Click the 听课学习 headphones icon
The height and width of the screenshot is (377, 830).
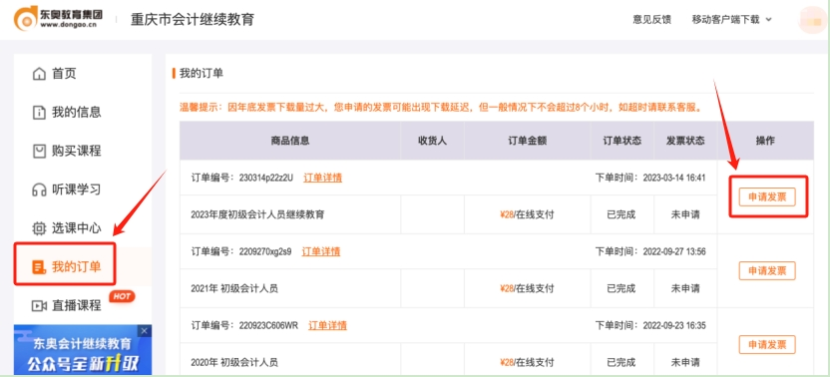(x=39, y=190)
